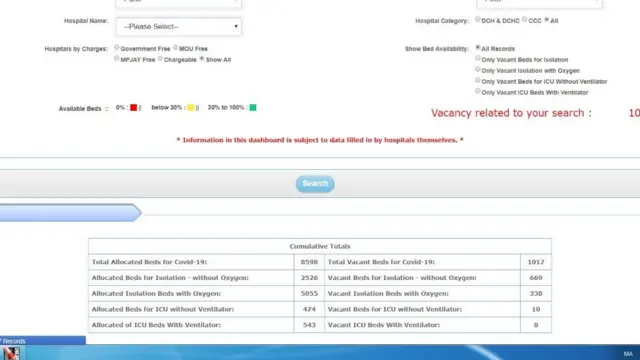
Task: Choose MOU Free charges option
Action: tap(176, 47)
